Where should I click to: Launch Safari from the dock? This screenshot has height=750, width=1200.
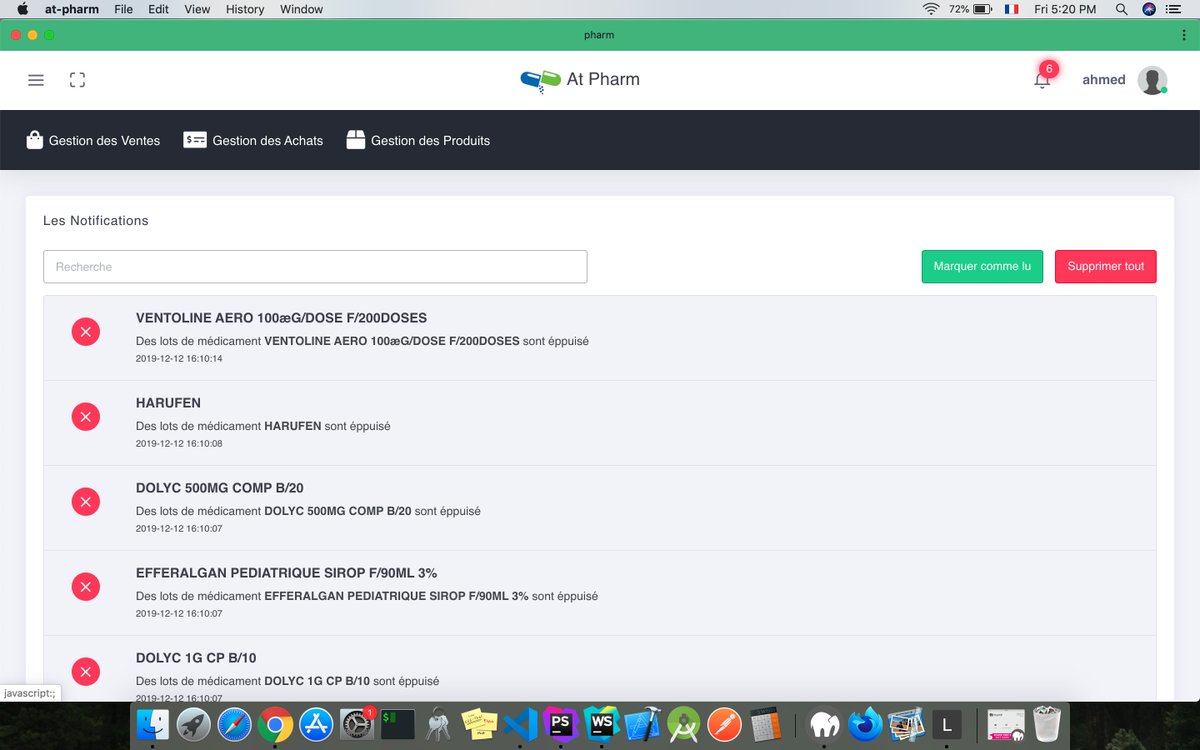tap(235, 724)
